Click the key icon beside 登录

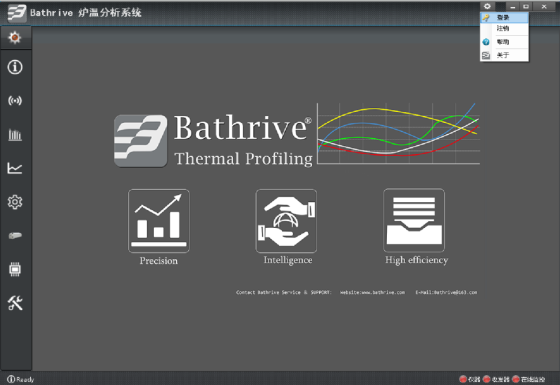pos(486,18)
